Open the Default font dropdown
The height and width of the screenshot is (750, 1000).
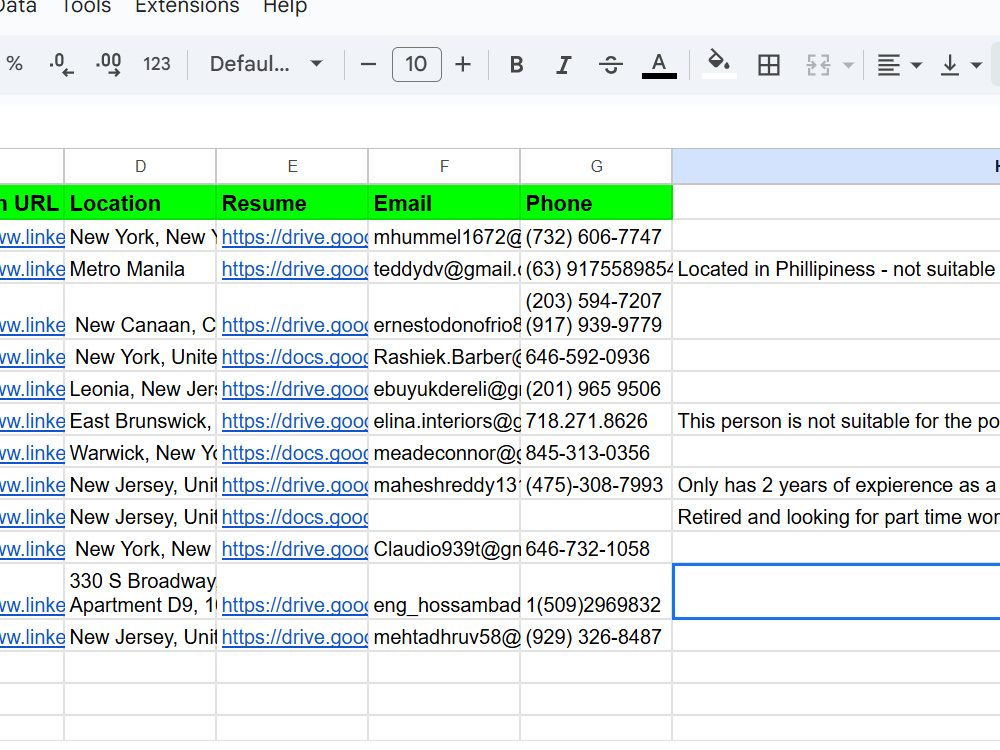266,64
